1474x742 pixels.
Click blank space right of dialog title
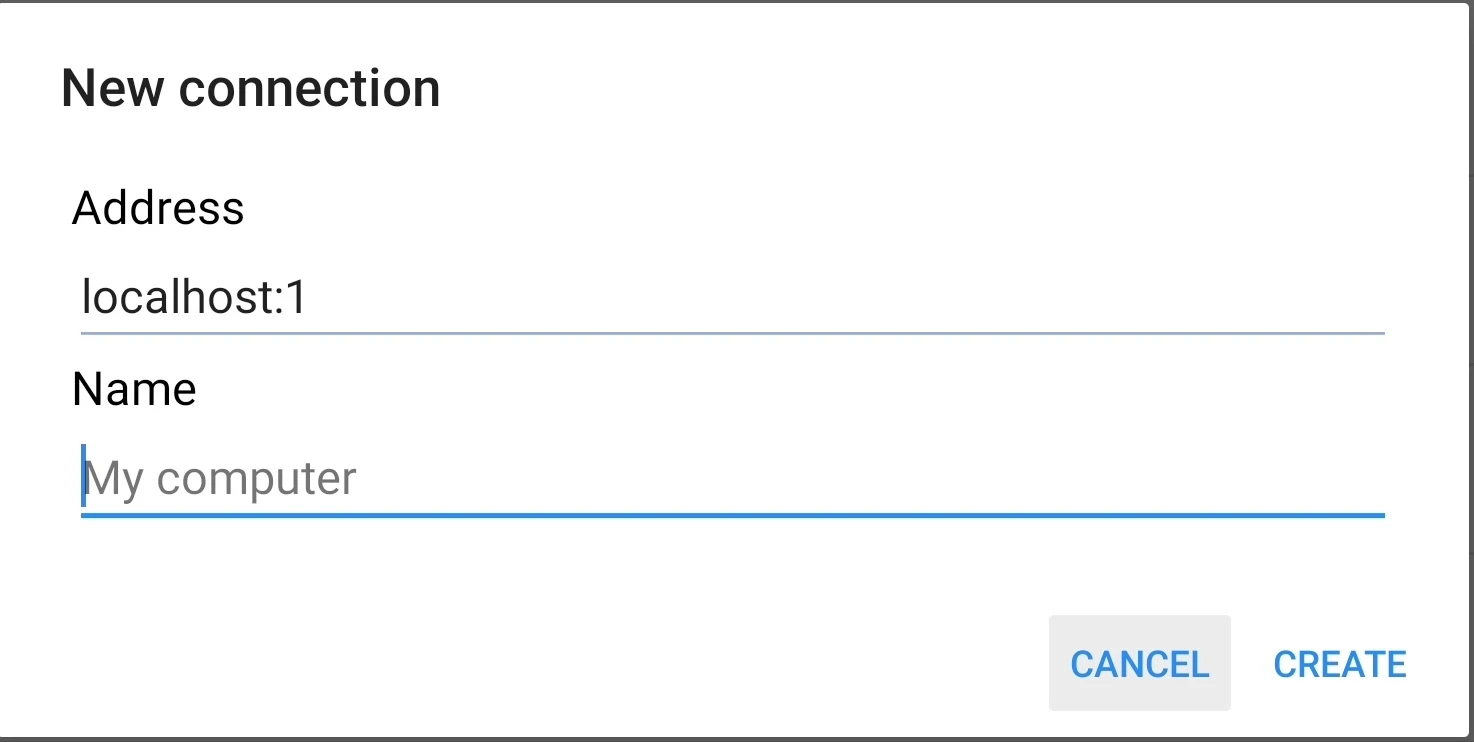[900, 88]
